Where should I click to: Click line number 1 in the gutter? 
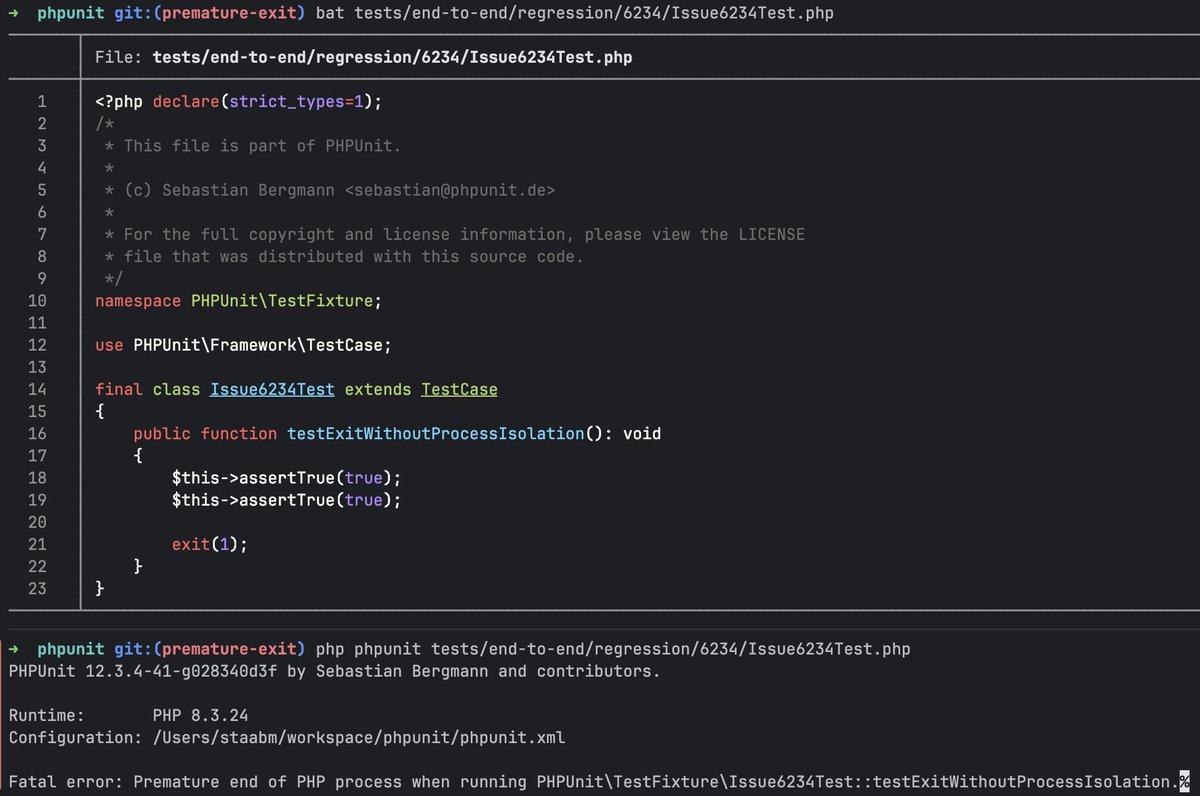click(x=41, y=101)
